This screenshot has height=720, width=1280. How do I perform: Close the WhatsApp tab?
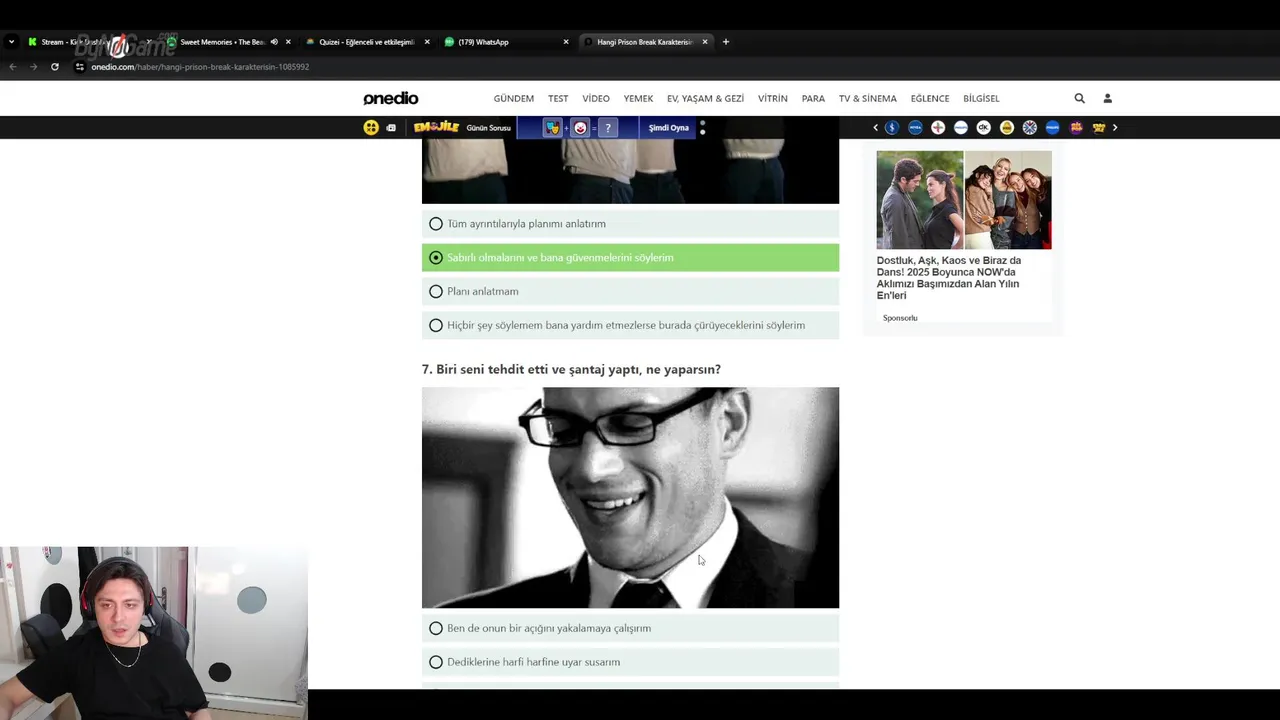[566, 42]
